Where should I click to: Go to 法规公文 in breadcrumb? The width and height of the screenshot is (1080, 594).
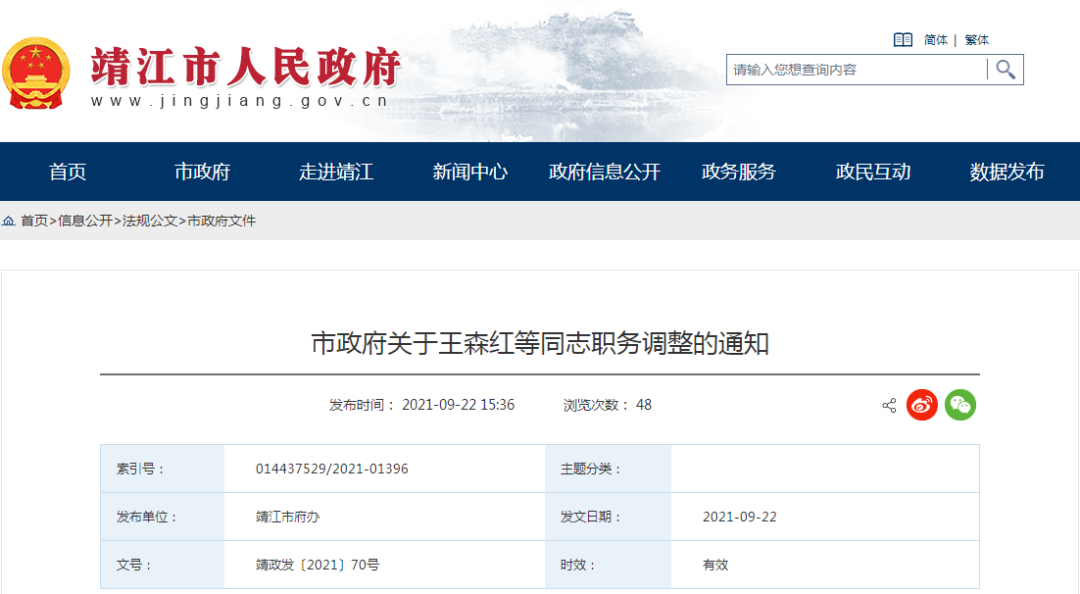(x=150, y=221)
